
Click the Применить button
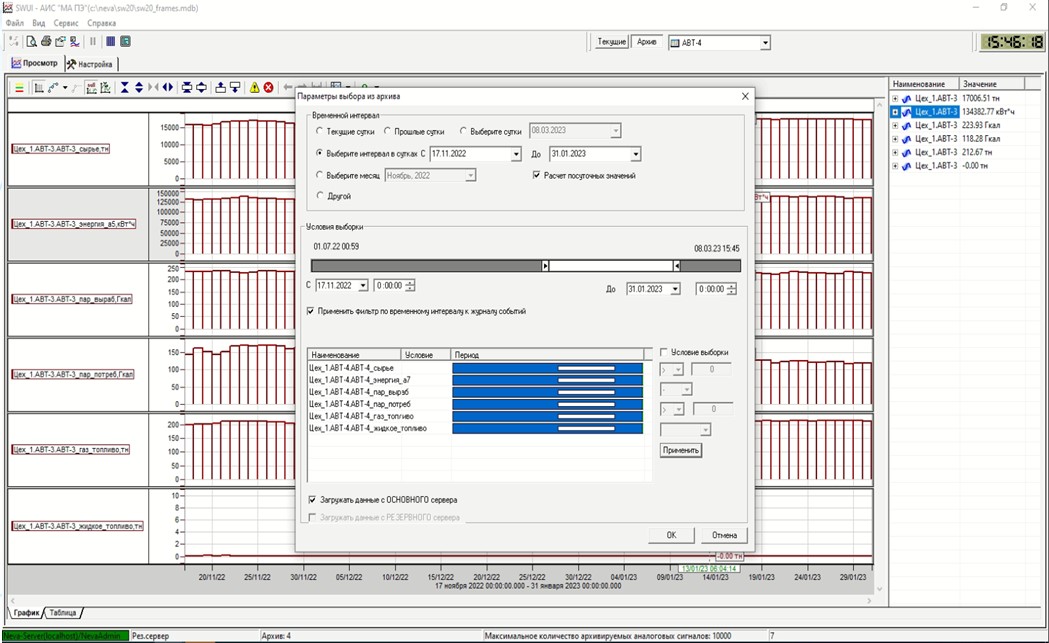click(680, 450)
